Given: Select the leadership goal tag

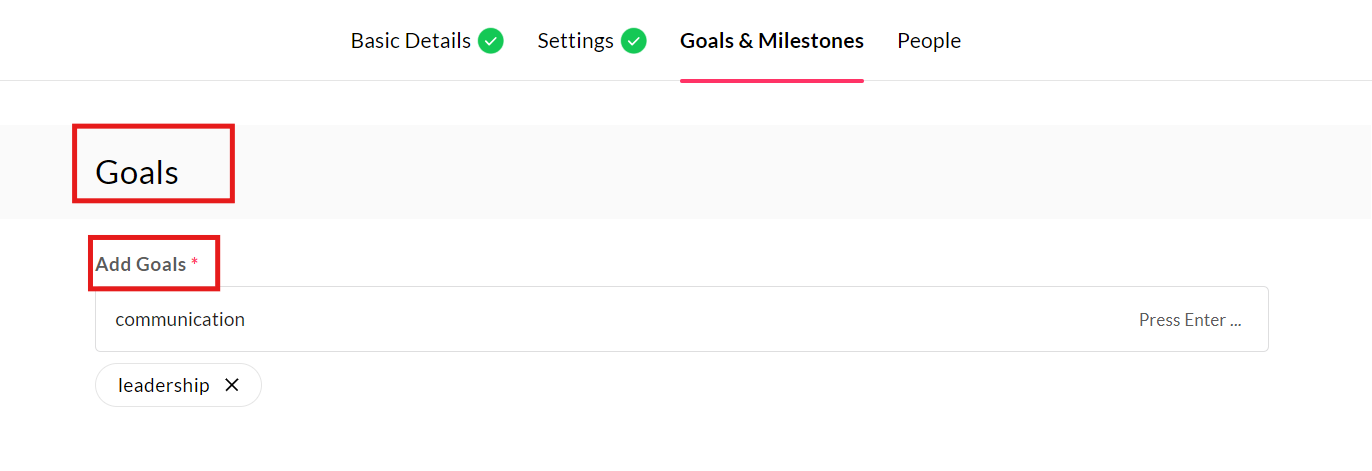Looking at the screenshot, I should tap(164, 385).
